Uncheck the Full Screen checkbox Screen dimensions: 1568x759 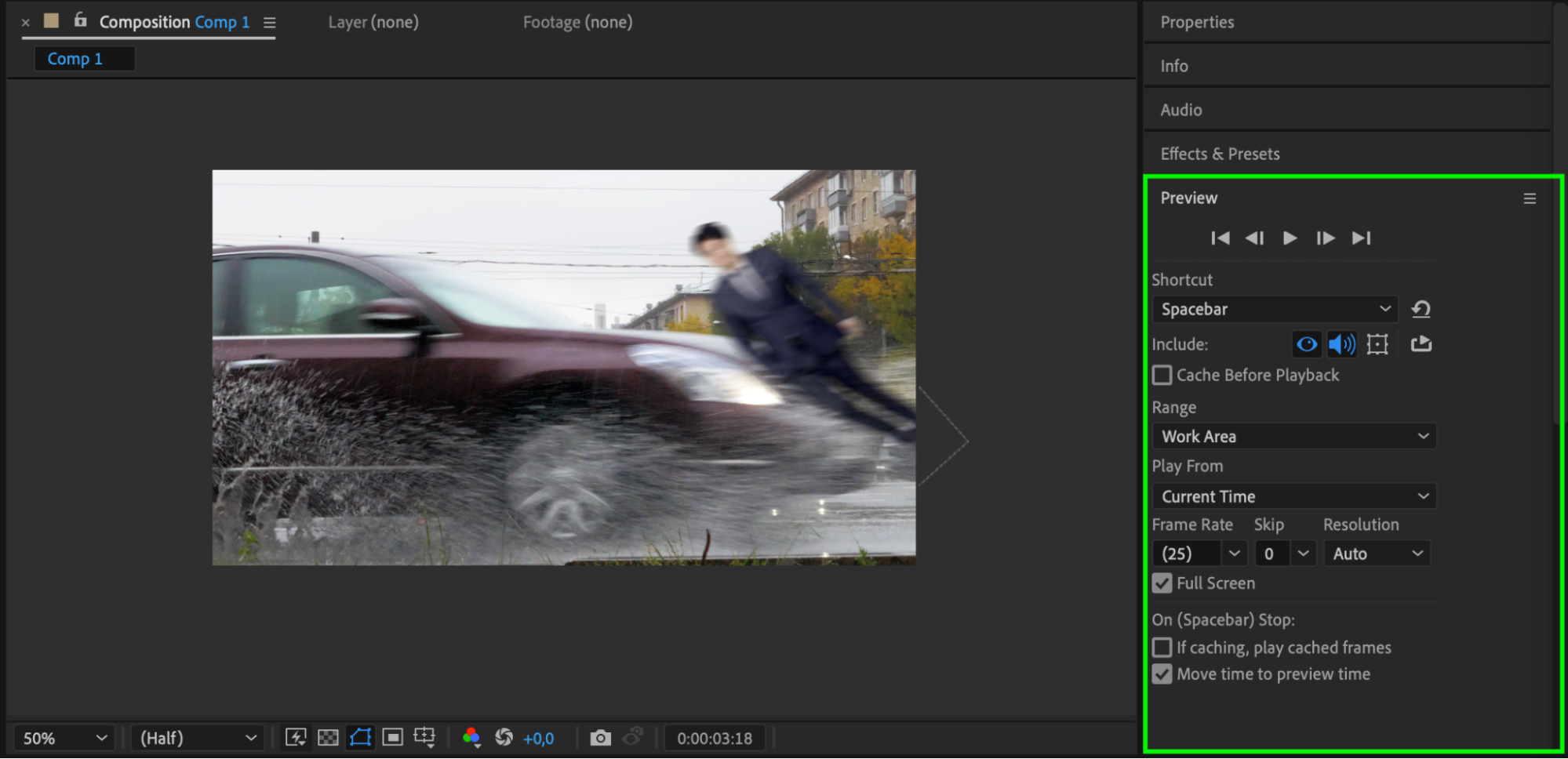1162,583
